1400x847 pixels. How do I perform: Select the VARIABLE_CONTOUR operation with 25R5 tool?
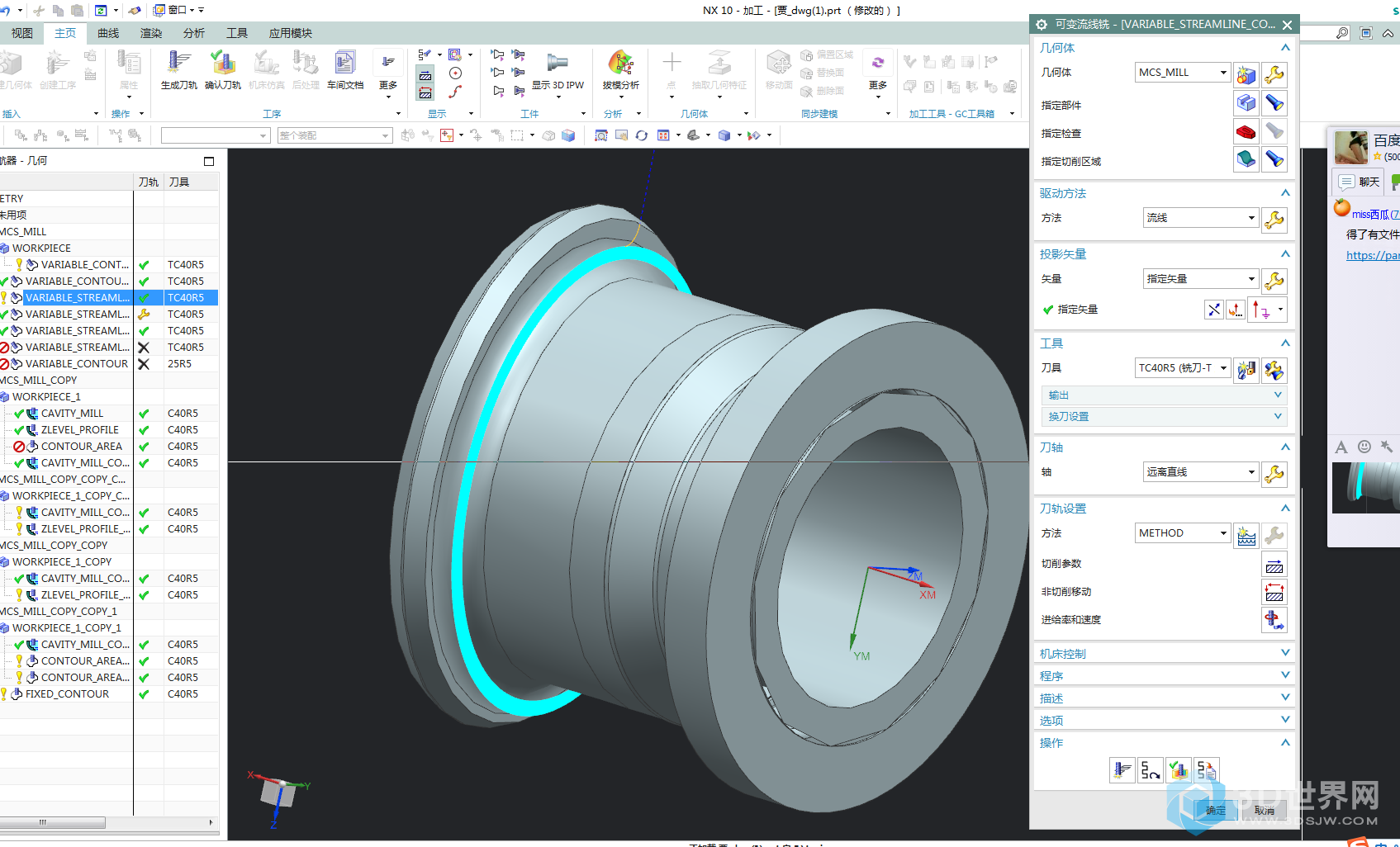click(x=77, y=363)
